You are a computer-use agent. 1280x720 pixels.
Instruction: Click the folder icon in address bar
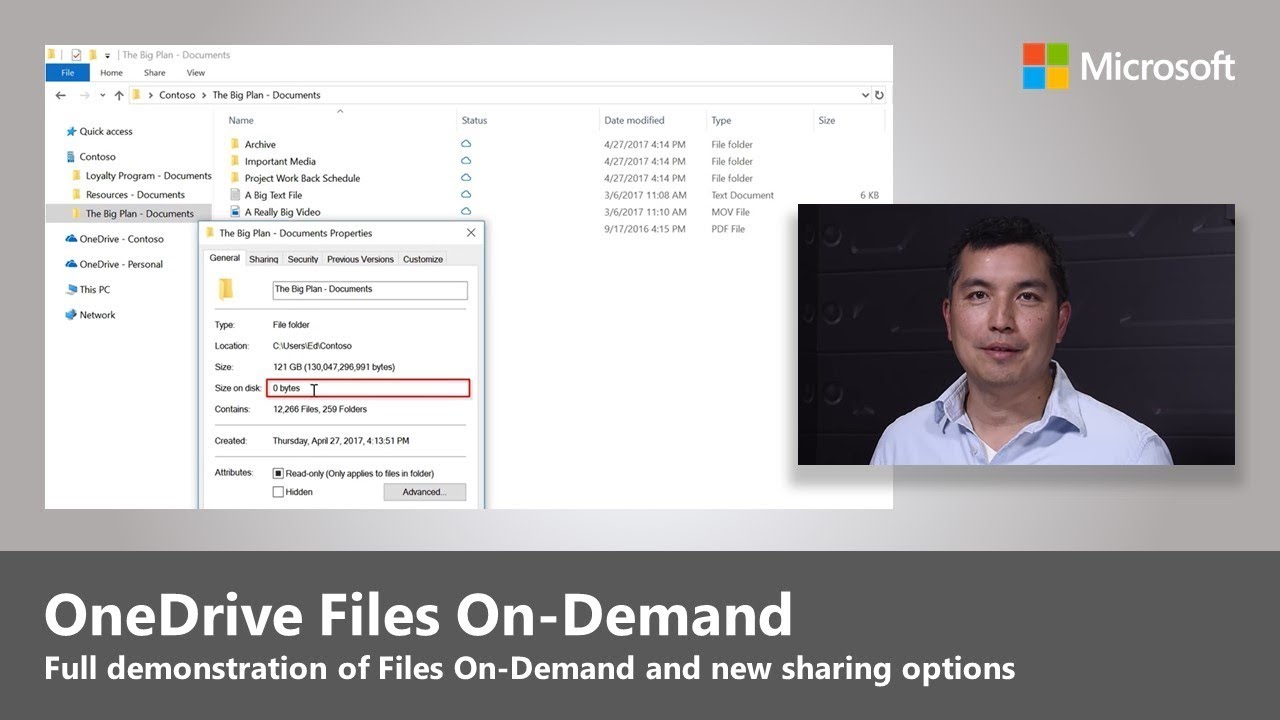[137, 96]
